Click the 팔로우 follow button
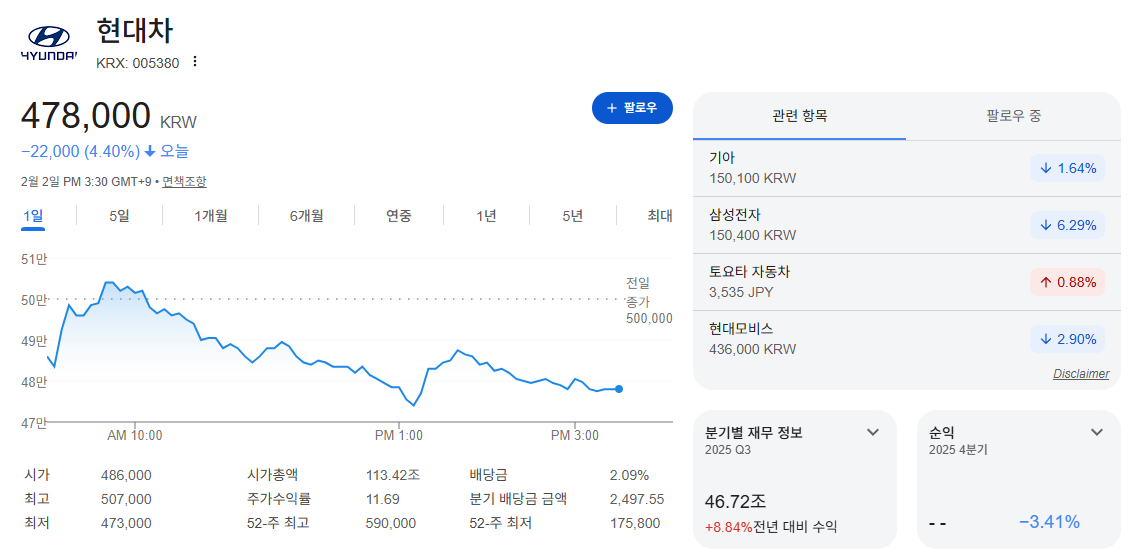 point(632,108)
